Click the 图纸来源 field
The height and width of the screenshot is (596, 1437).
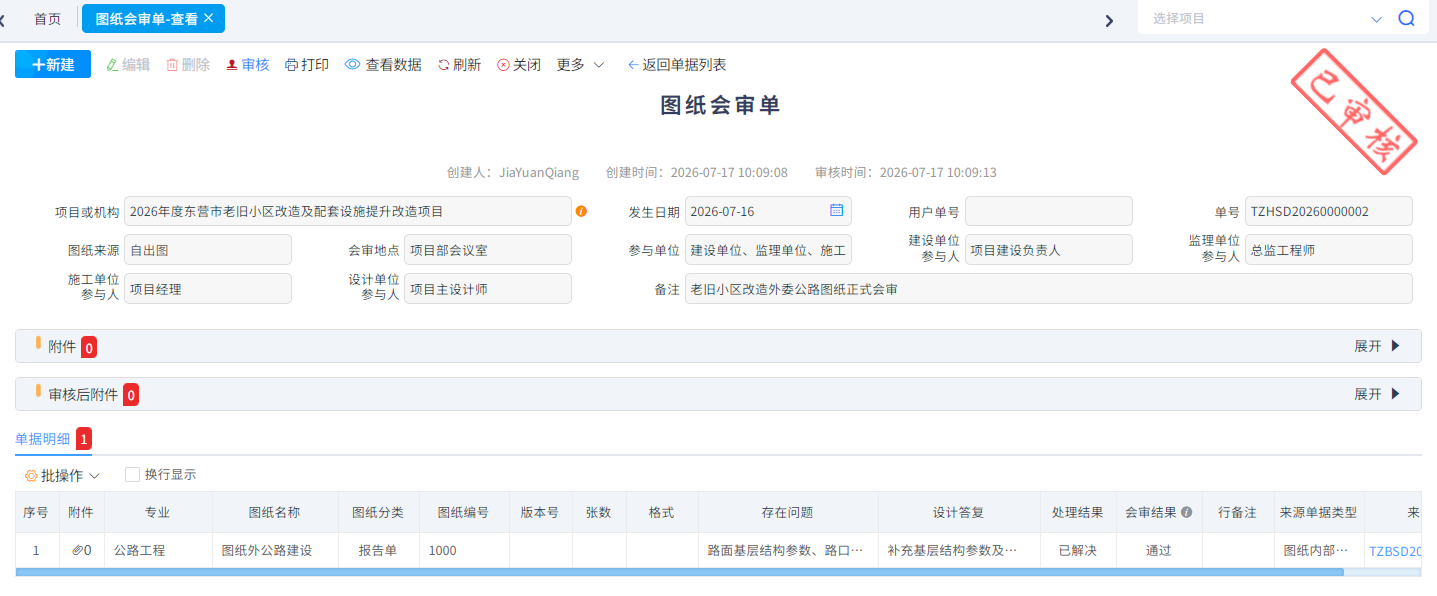coord(208,249)
